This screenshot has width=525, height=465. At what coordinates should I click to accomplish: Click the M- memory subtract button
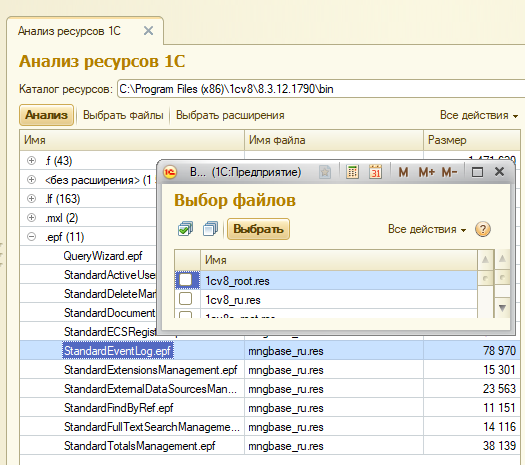(449, 172)
